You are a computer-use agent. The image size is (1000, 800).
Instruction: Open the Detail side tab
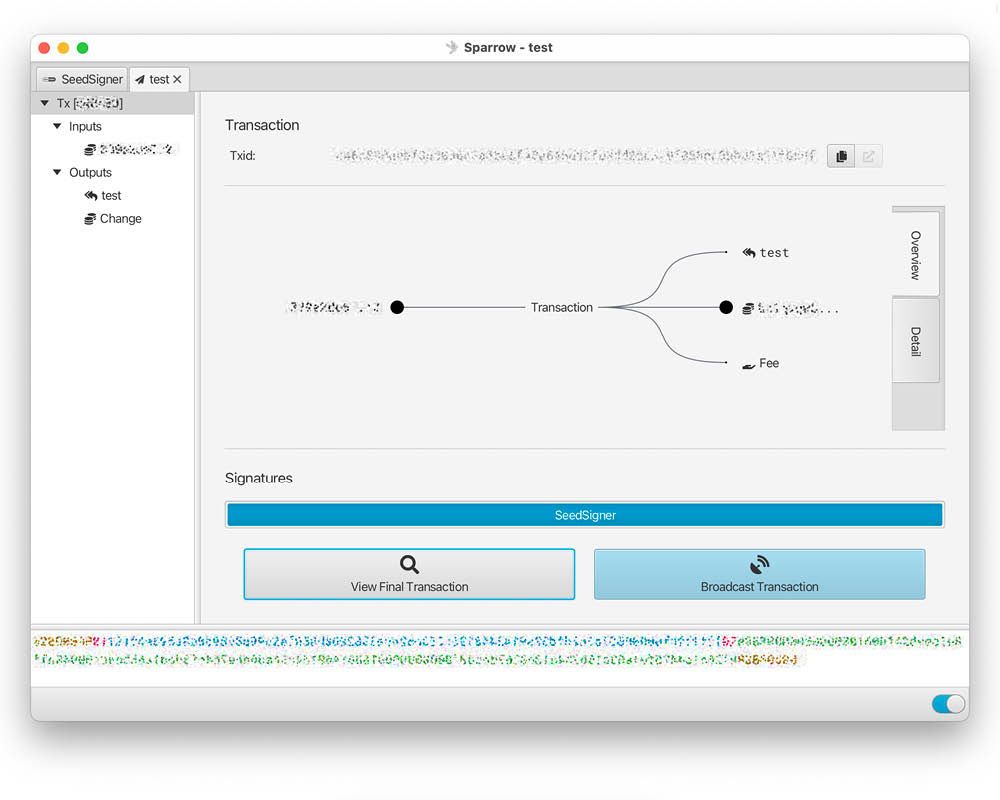coord(915,341)
